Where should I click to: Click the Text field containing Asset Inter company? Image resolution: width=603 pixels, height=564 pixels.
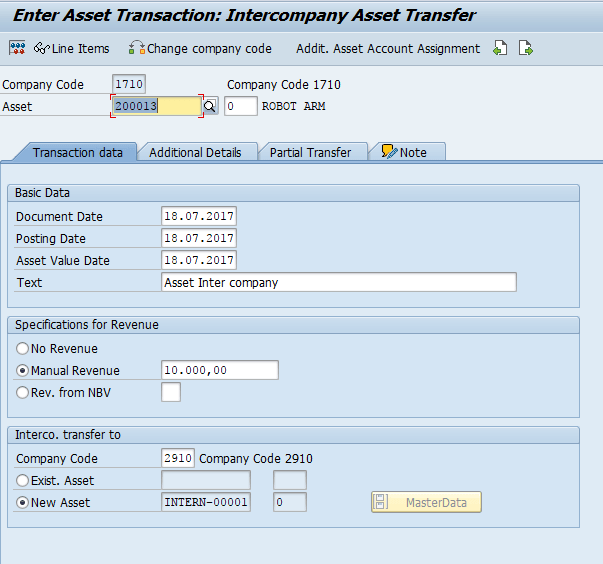click(338, 283)
